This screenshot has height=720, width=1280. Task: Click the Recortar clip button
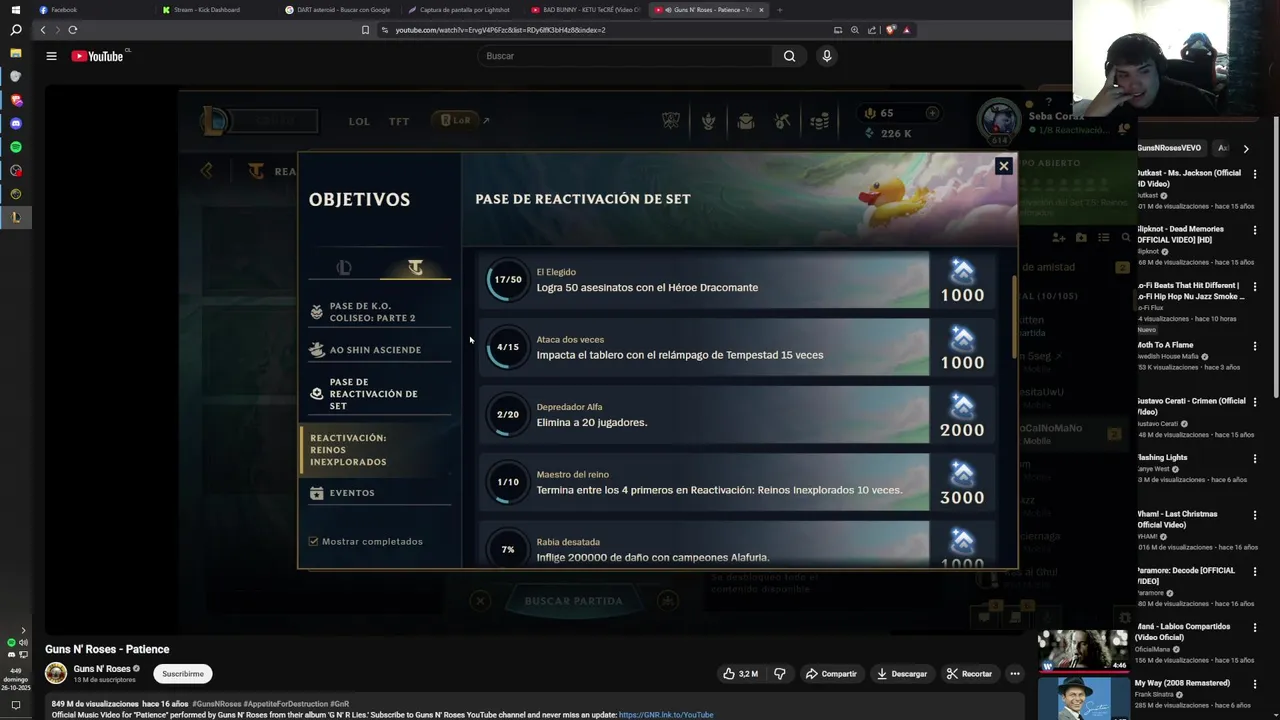pyautogui.click(x=969, y=674)
